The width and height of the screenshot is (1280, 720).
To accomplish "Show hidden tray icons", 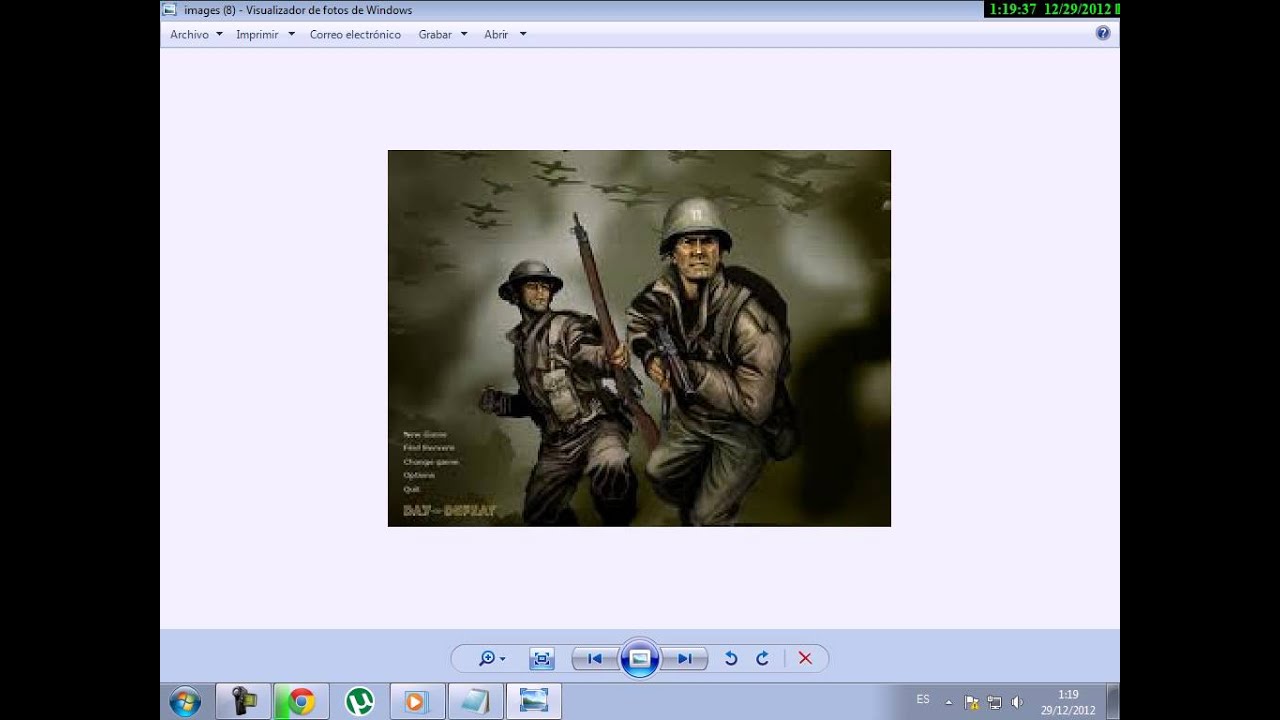I will [948, 702].
